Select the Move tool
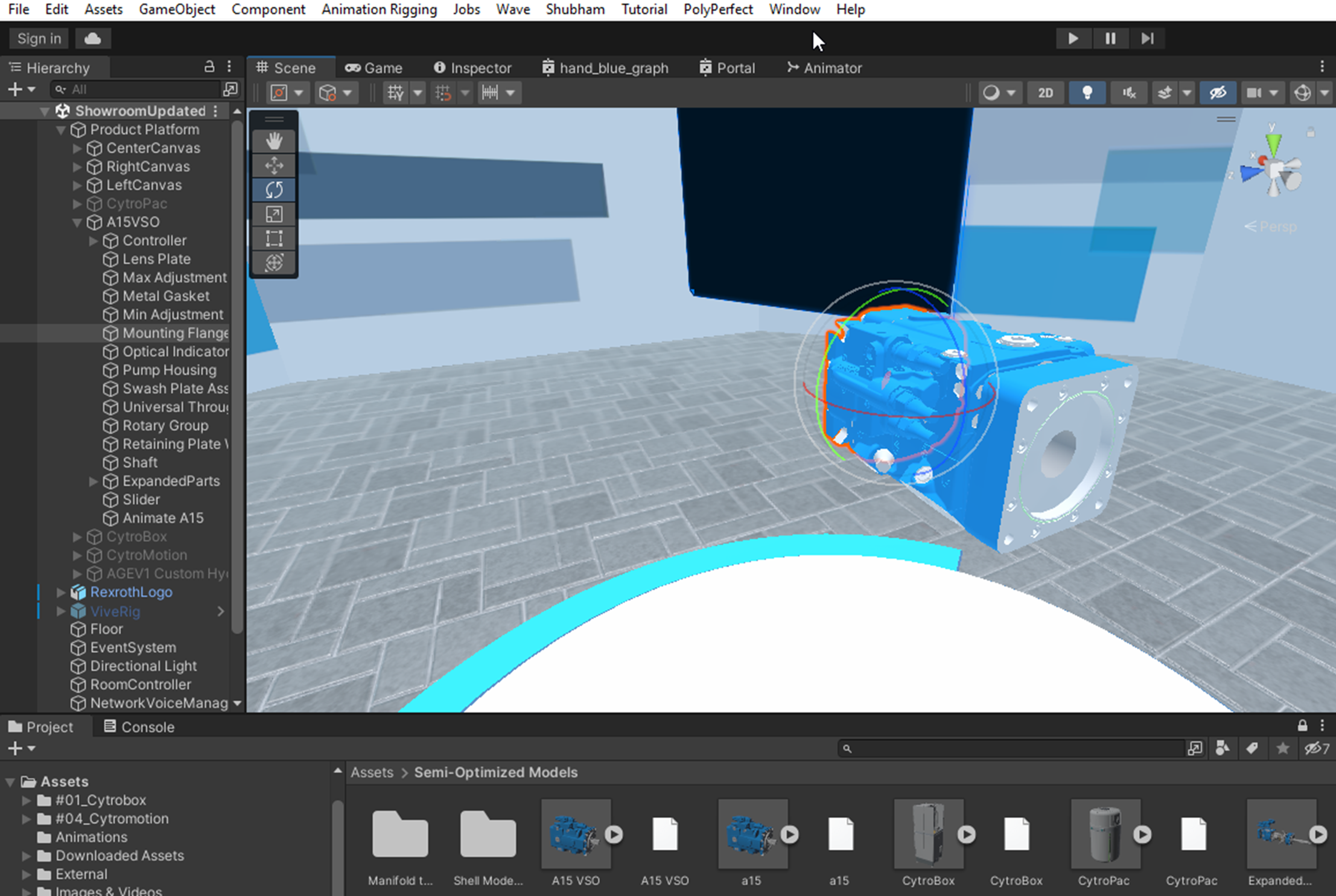 274,166
